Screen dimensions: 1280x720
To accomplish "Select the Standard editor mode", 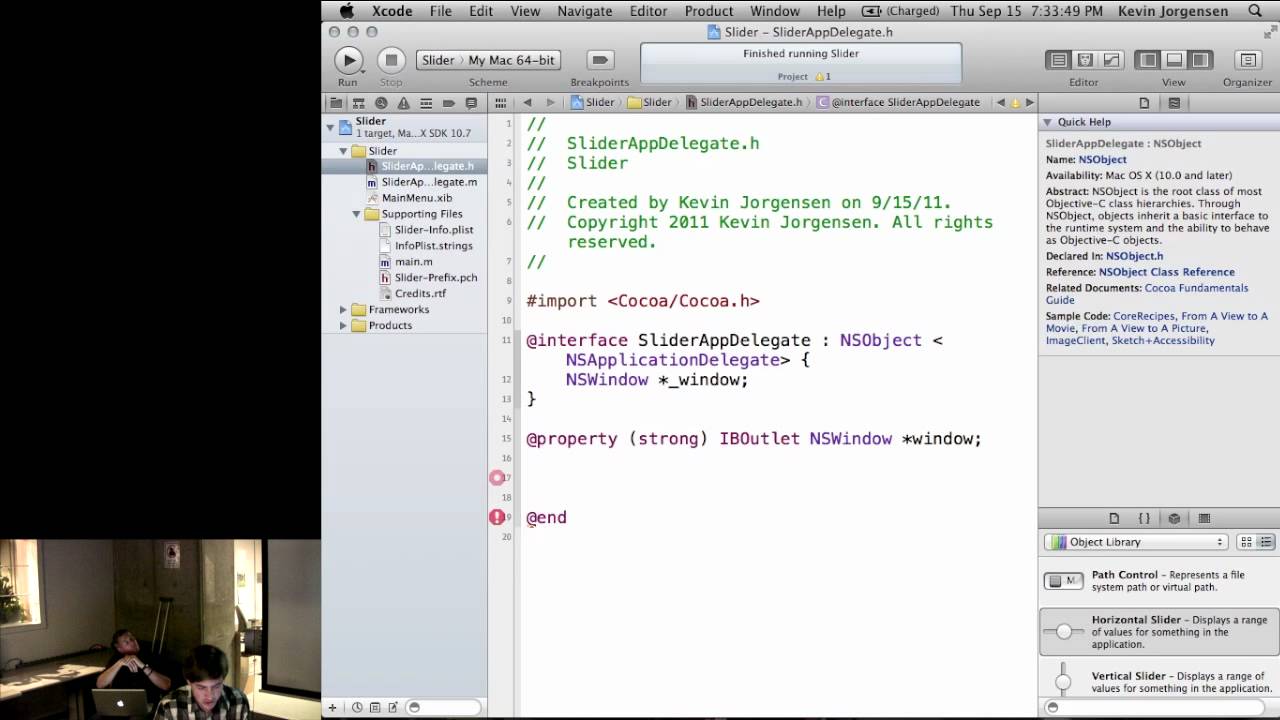I will tap(1058, 60).
